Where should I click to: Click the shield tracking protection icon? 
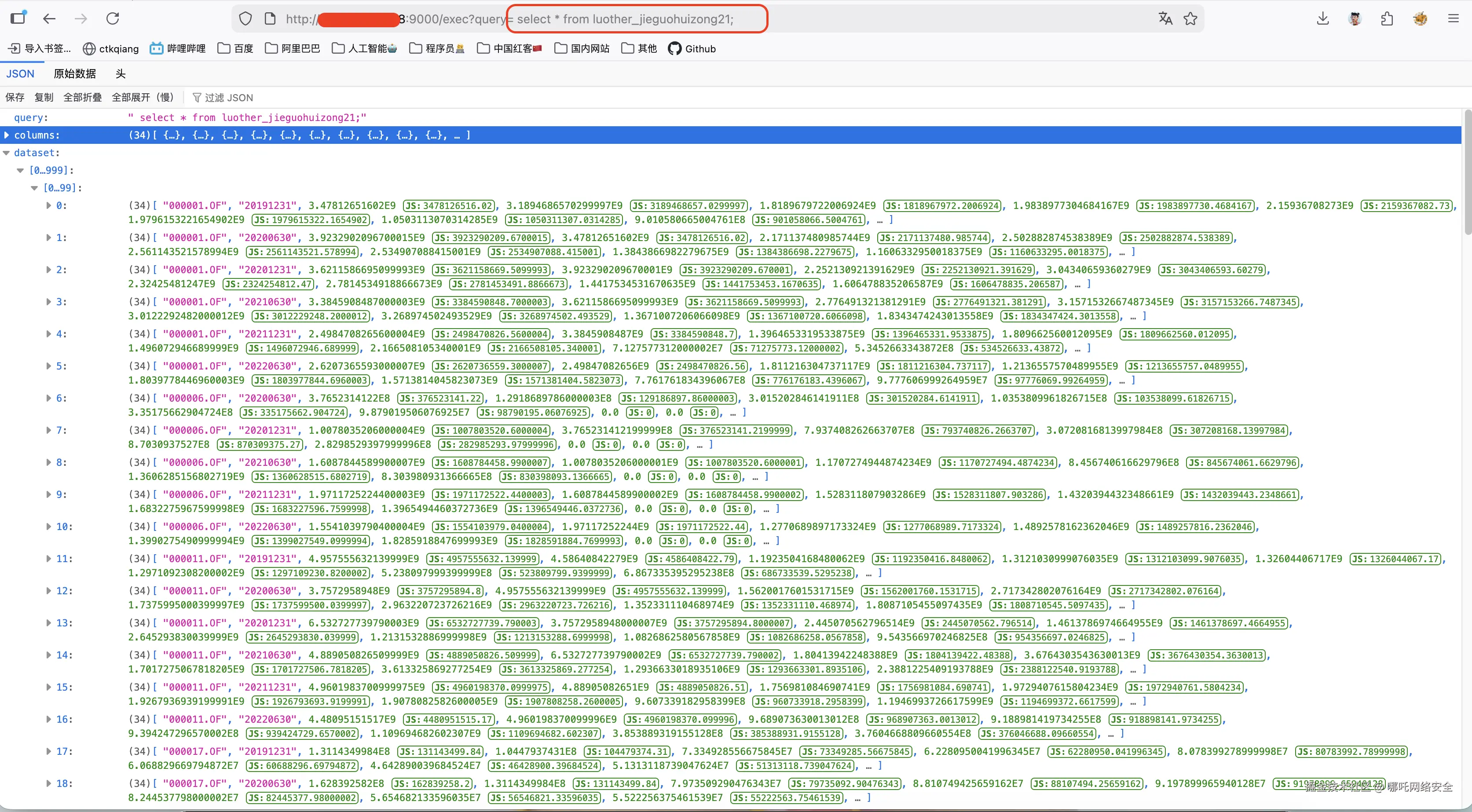pyautogui.click(x=245, y=19)
